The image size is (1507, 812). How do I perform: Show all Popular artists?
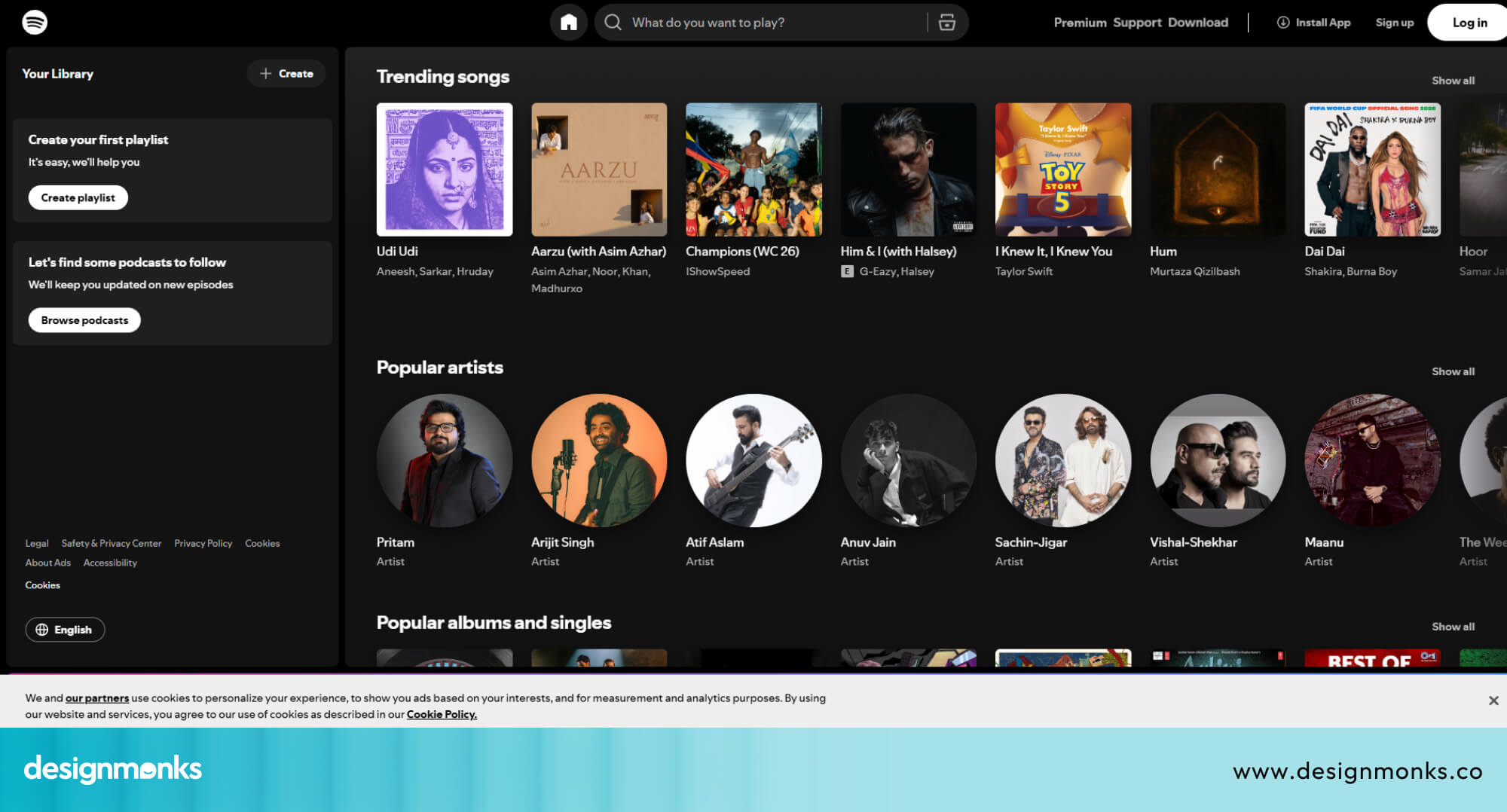pos(1453,371)
